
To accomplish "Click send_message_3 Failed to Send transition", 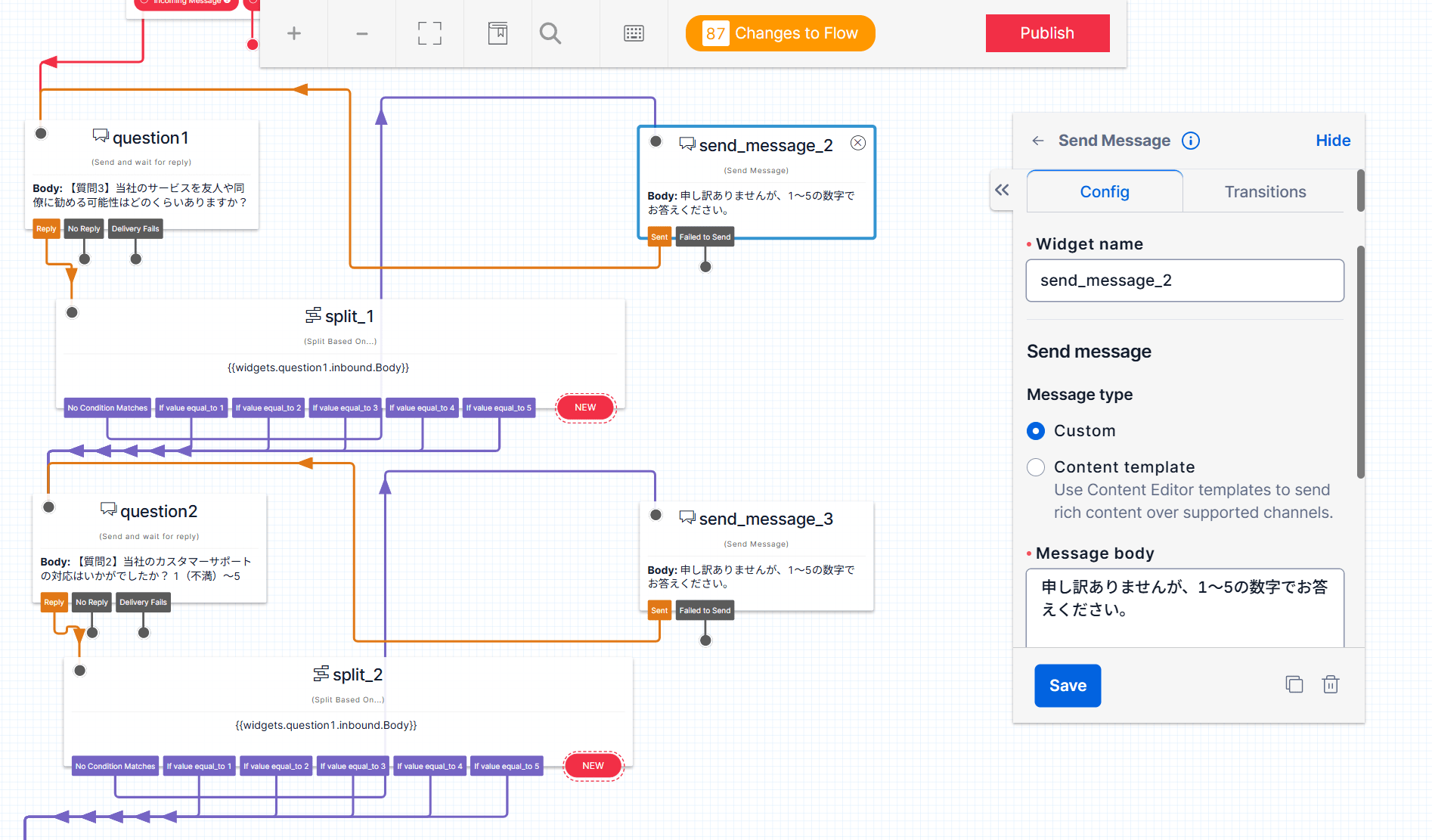I will (x=705, y=610).
